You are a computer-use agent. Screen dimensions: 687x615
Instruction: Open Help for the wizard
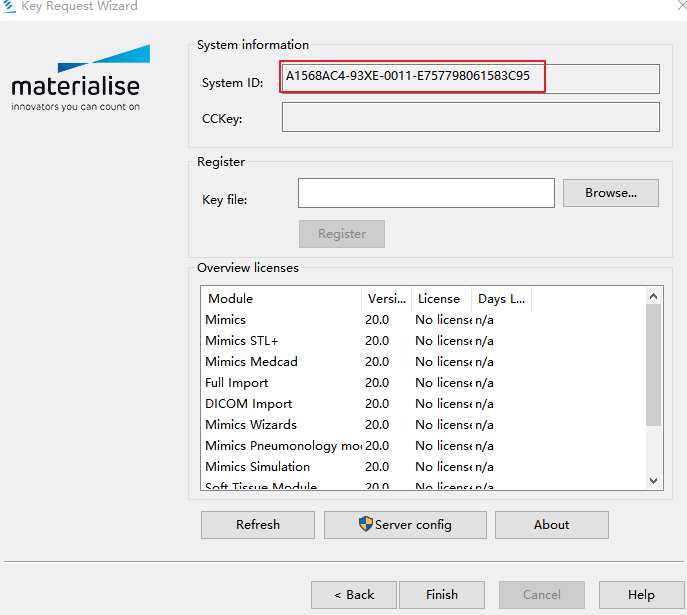[641, 595]
